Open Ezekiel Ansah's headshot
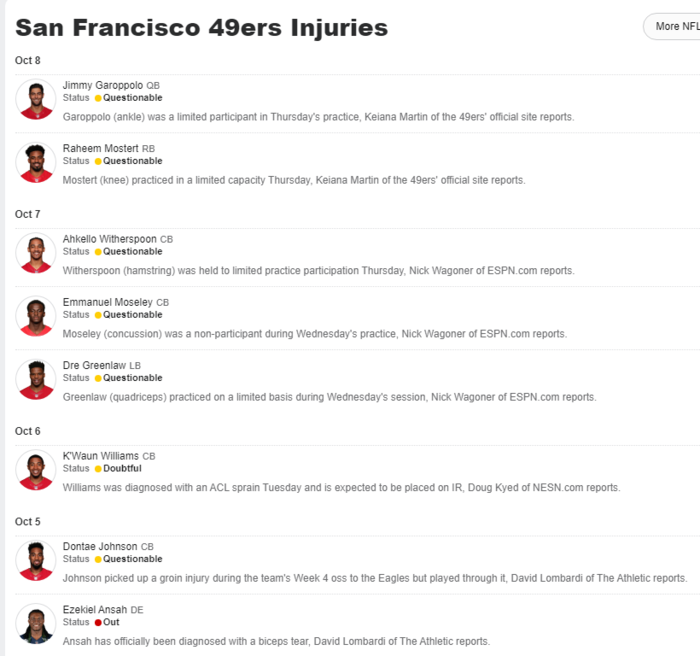 tap(36, 624)
